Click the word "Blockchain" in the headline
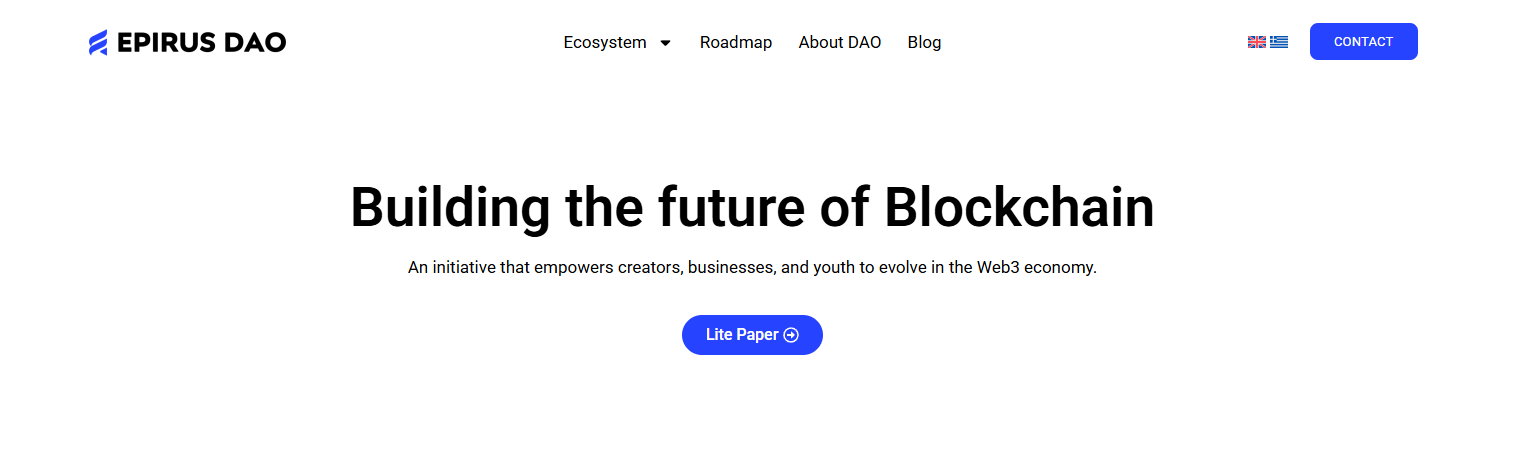 pos(1019,207)
